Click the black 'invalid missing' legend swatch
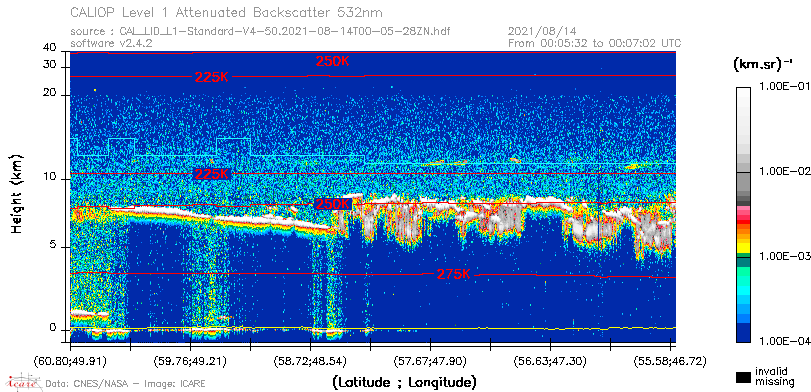Screen dimensions: 811x392 (743, 377)
